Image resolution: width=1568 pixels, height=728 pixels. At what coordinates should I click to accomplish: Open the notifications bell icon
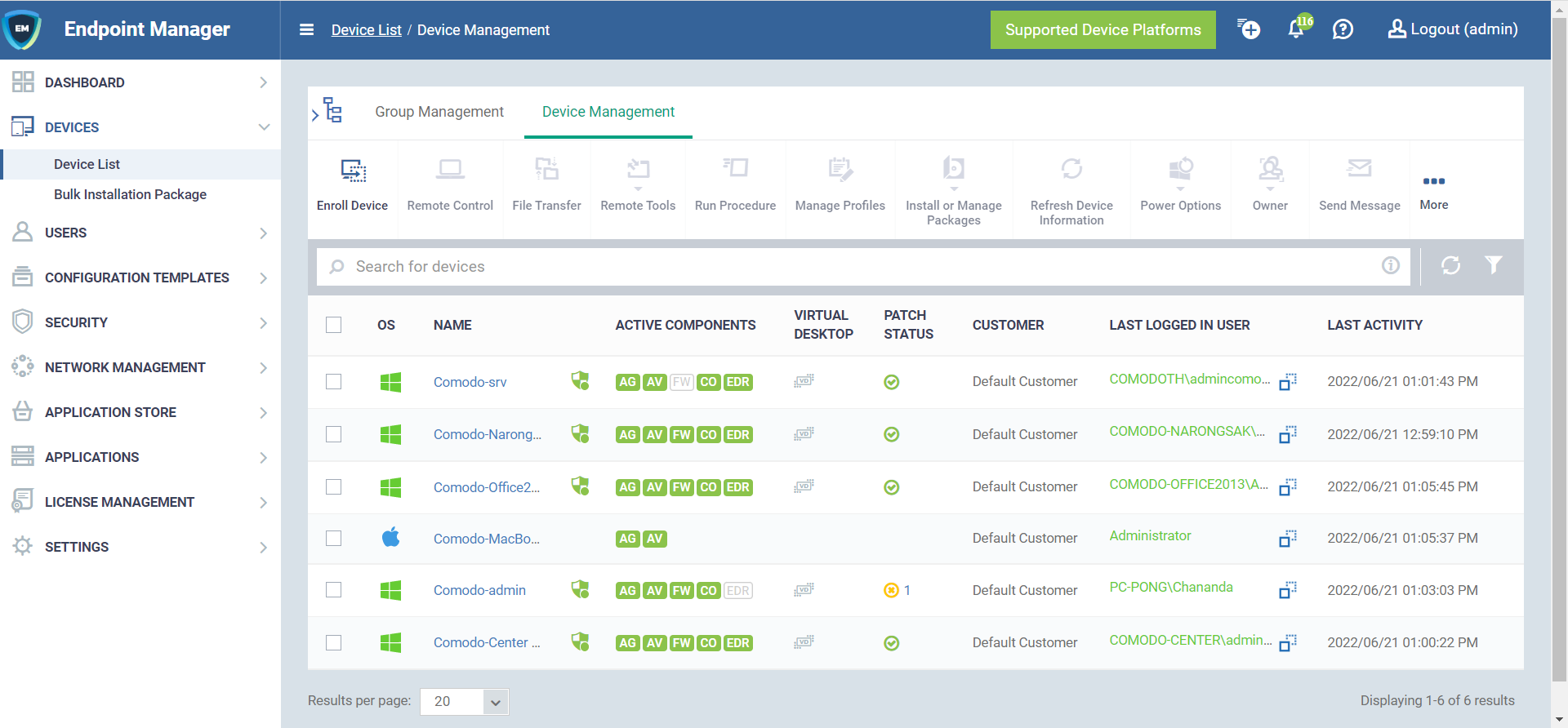1296,30
